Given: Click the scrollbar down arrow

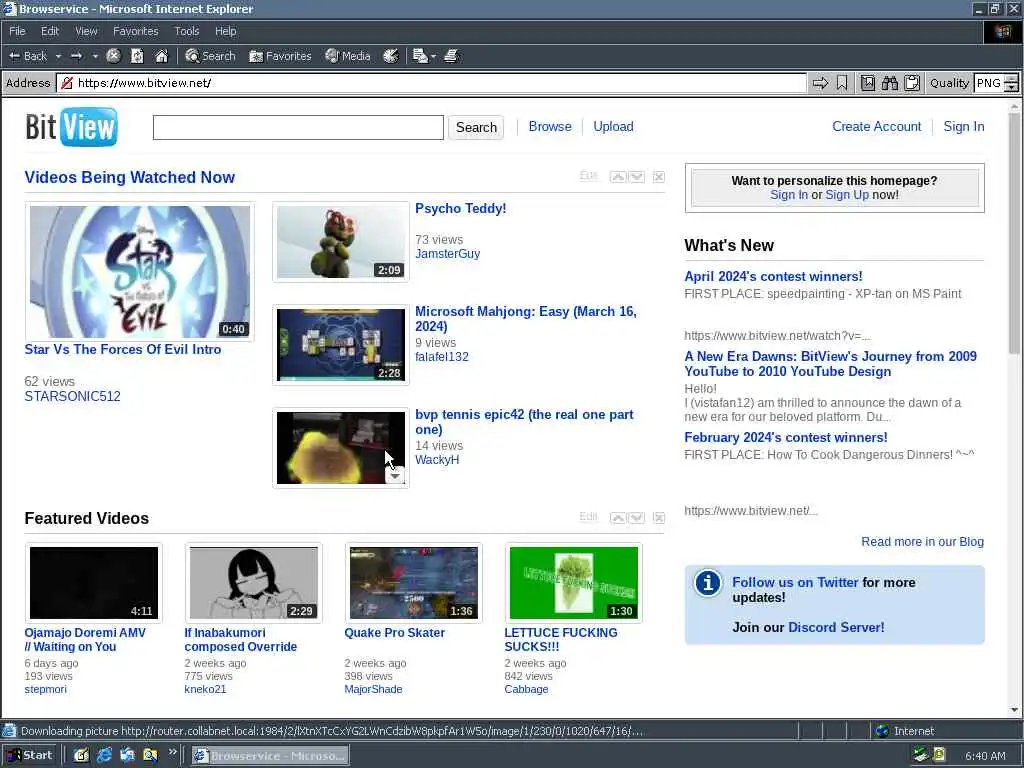Looking at the screenshot, I should 1014,711.
